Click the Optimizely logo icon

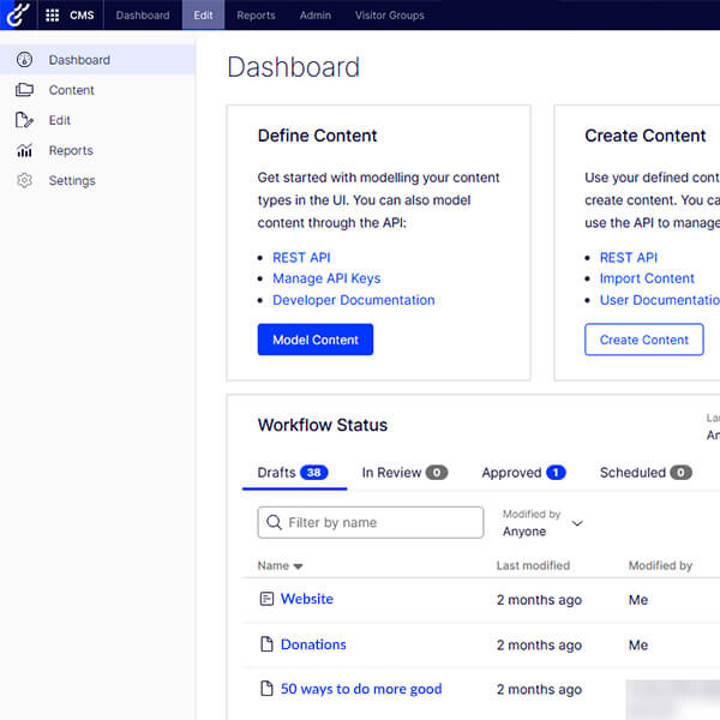[17, 15]
